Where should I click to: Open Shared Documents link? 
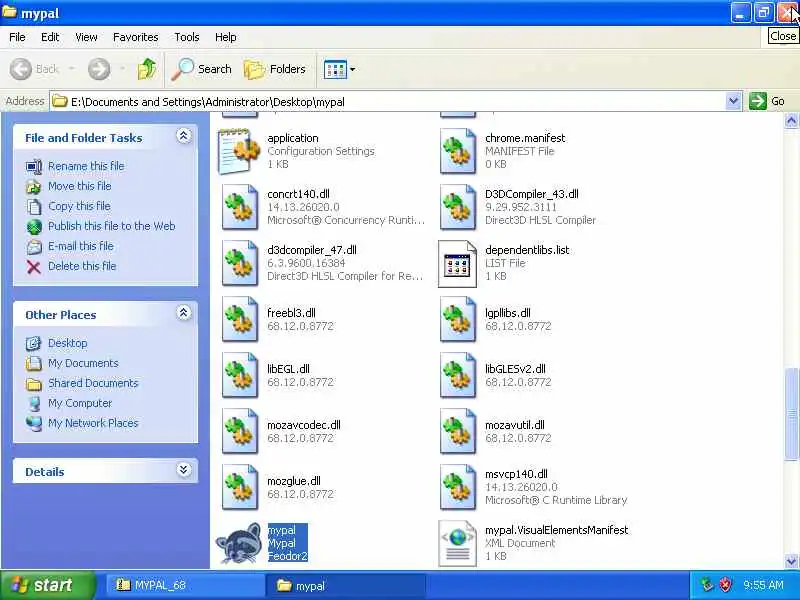coord(93,383)
